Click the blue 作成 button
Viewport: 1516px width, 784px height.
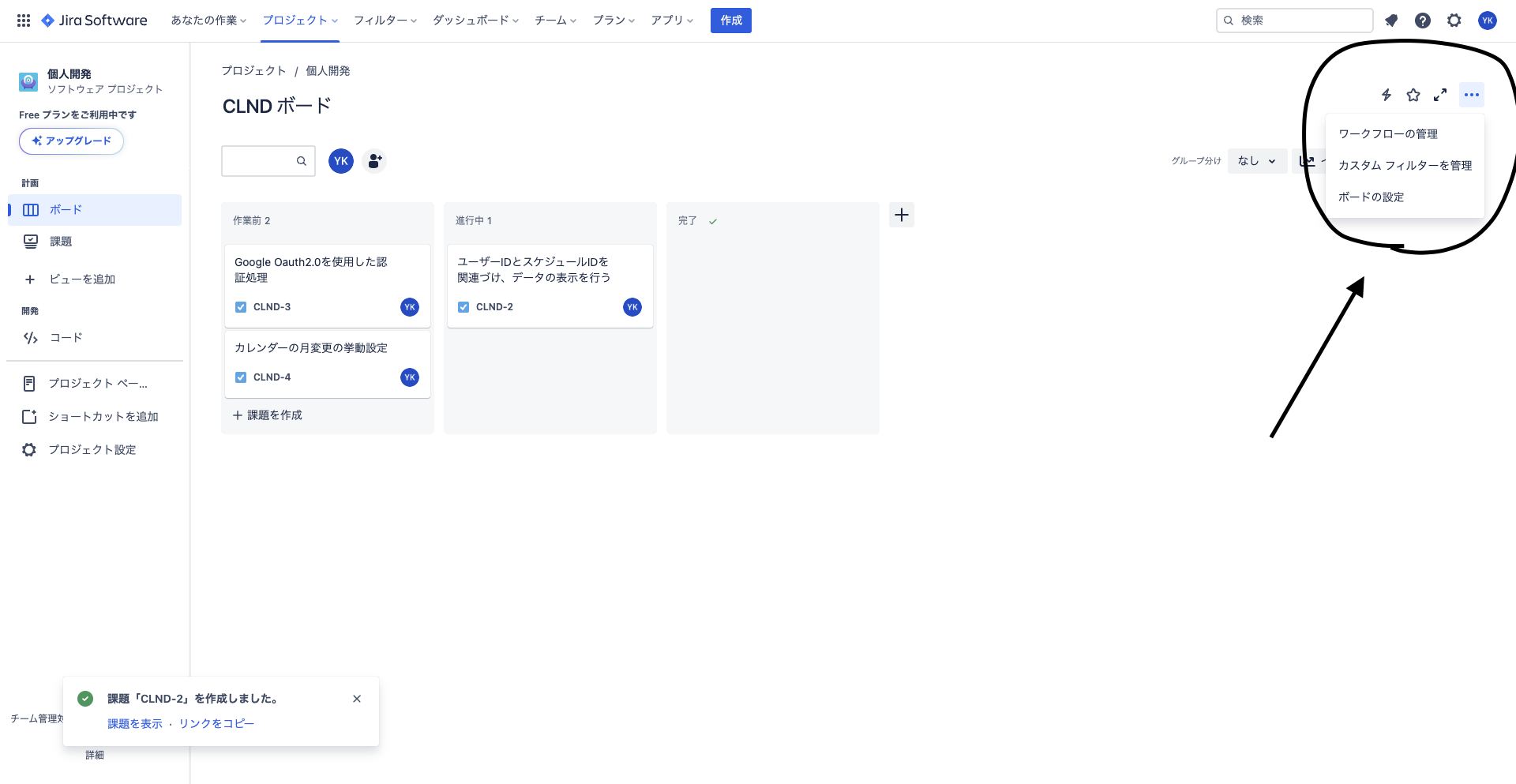click(x=731, y=21)
